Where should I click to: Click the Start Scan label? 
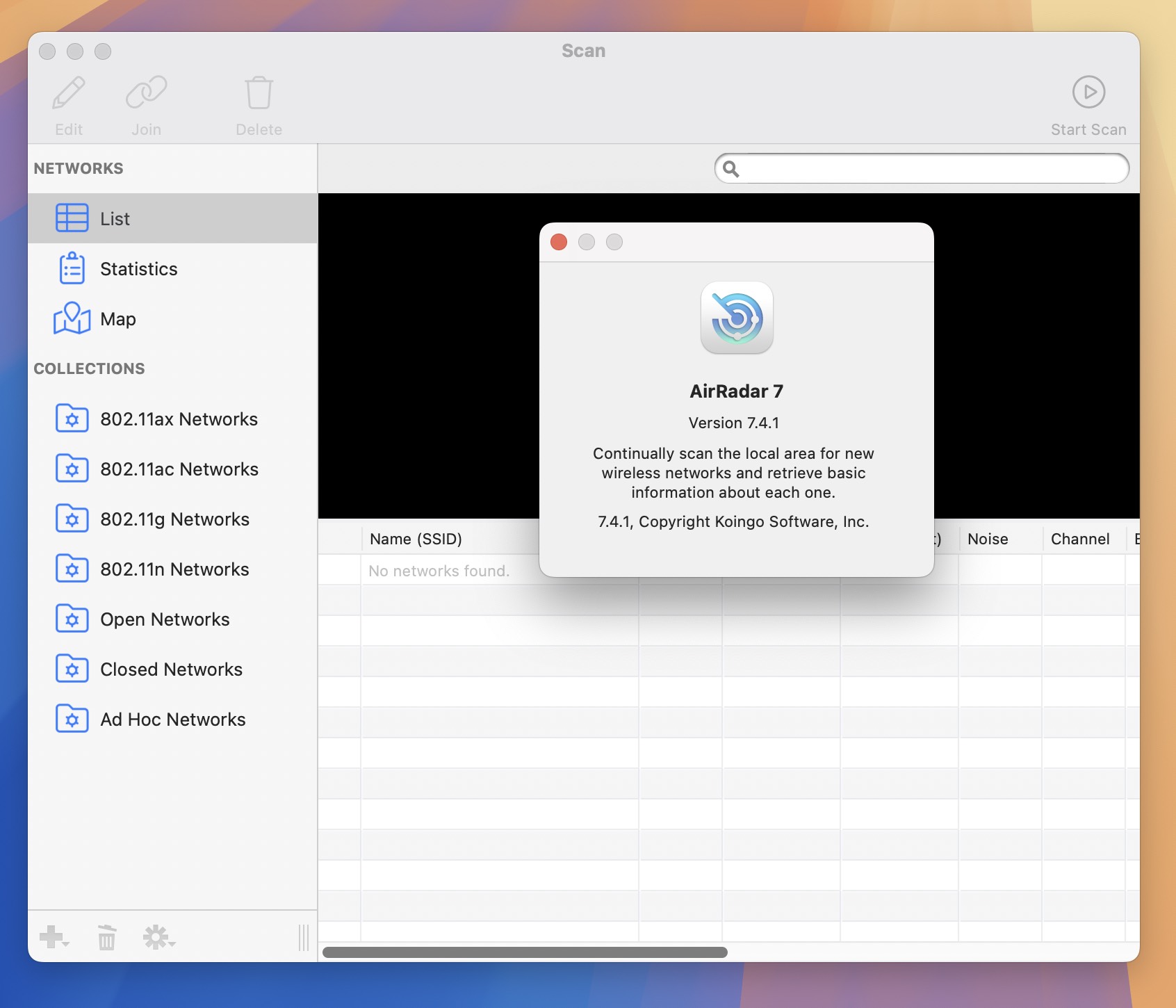click(x=1088, y=130)
